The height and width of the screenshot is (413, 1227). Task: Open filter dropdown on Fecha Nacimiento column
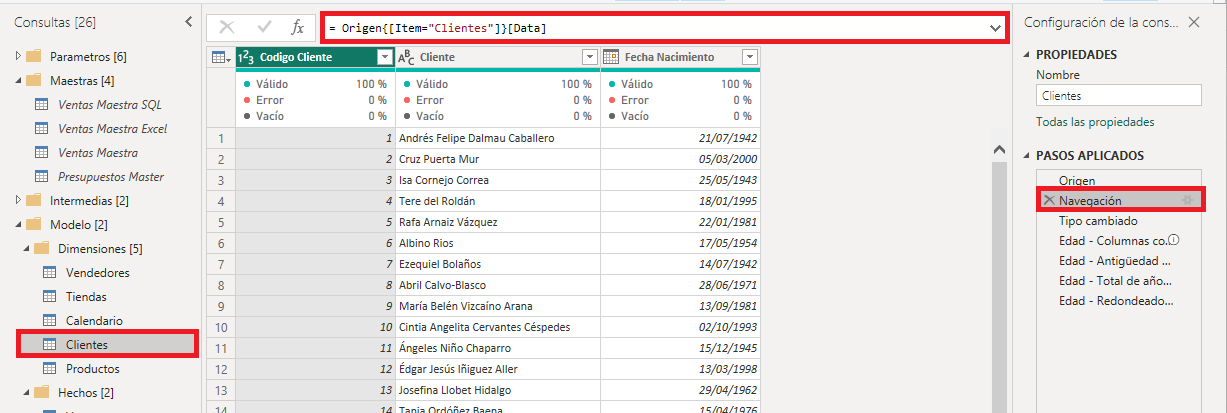click(x=750, y=57)
